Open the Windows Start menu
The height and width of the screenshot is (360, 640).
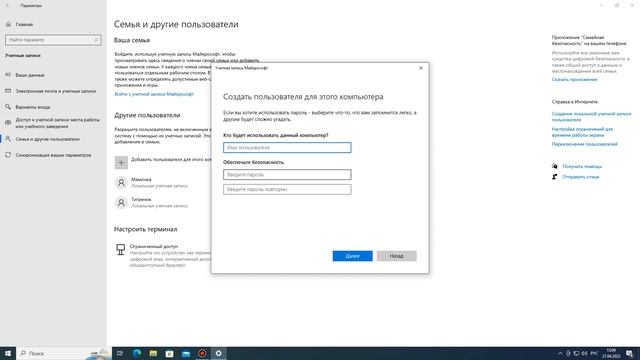(8, 353)
